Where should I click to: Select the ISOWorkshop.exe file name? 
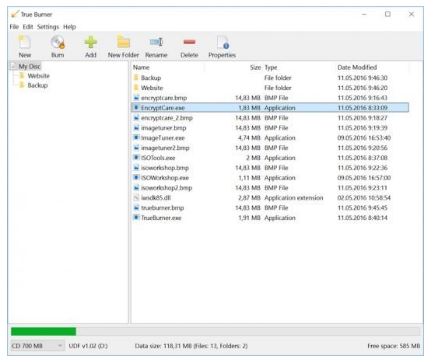165,178
